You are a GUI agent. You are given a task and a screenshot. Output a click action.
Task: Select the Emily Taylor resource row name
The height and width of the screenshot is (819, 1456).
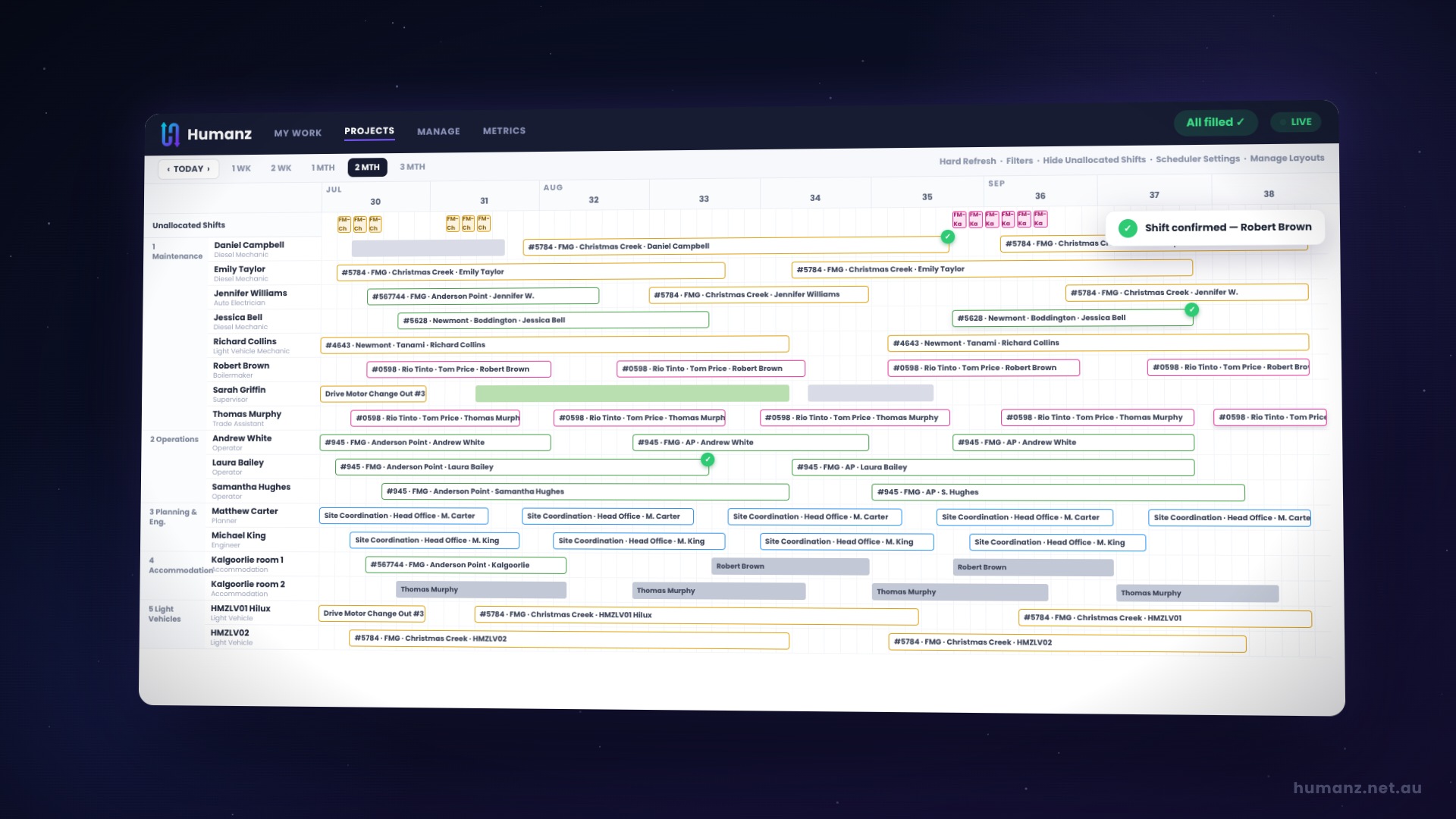[240, 269]
